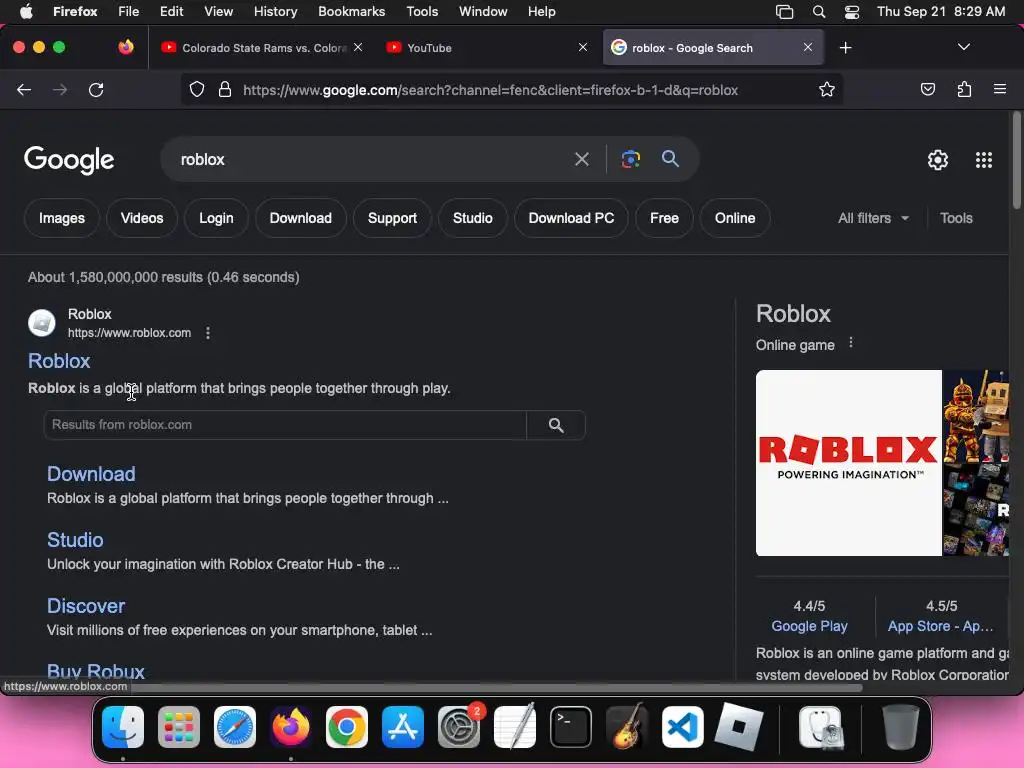
Task: Focus the Results from roblox.com field
Action: tap(285, 425)
